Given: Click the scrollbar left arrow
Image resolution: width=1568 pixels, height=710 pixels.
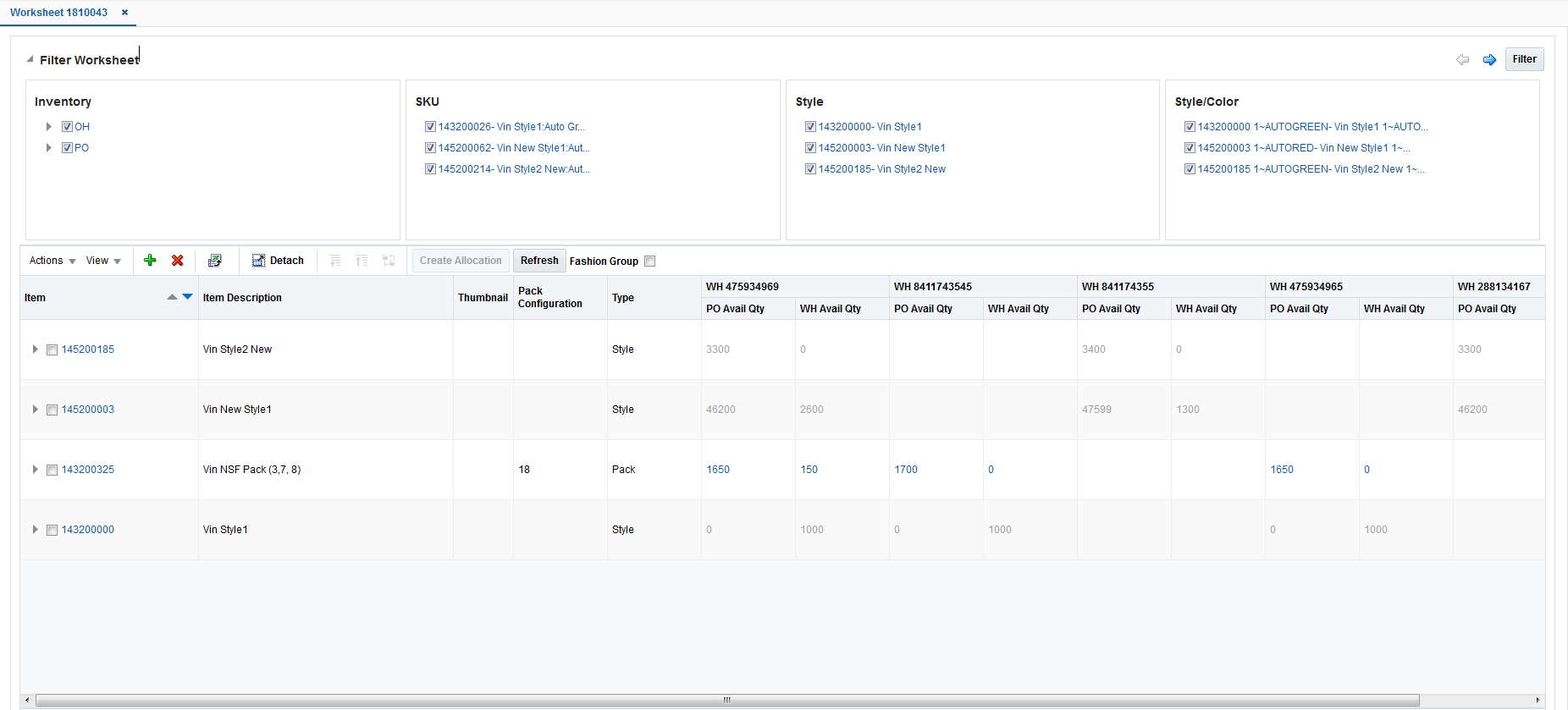Looking at the screenshot, I should point(27,700).
